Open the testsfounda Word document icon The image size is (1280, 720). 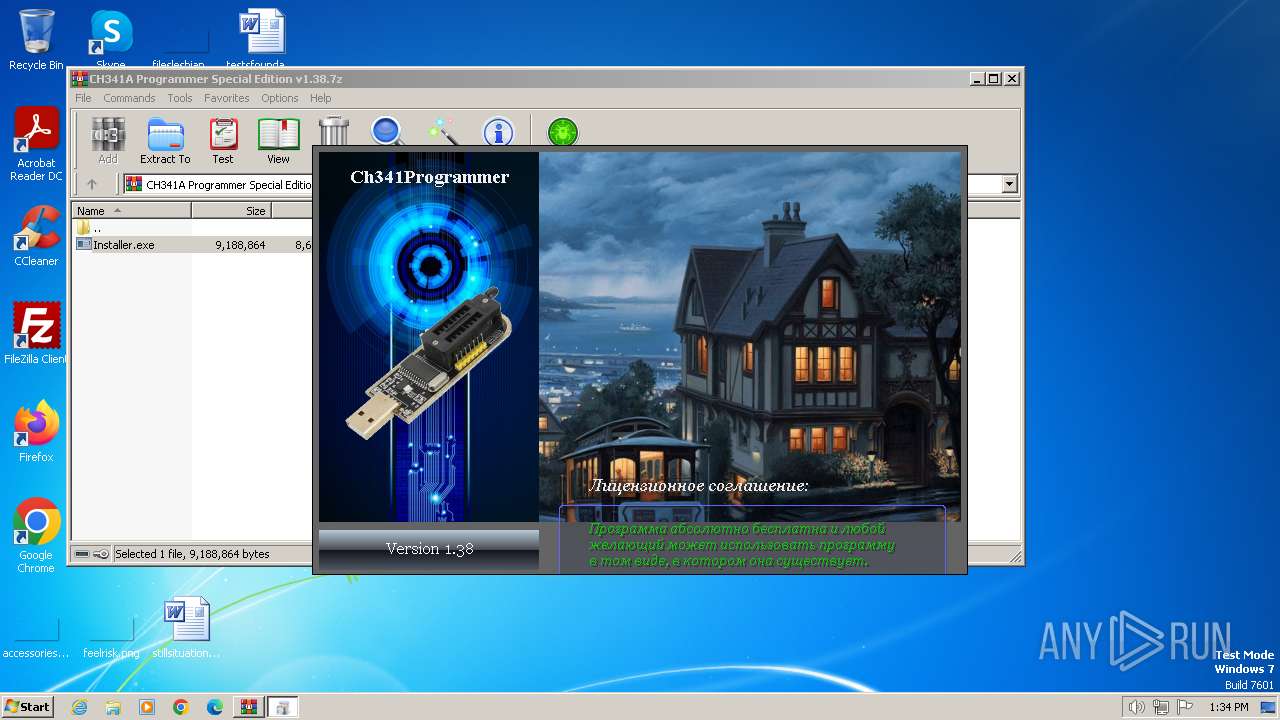click(262, 40)
